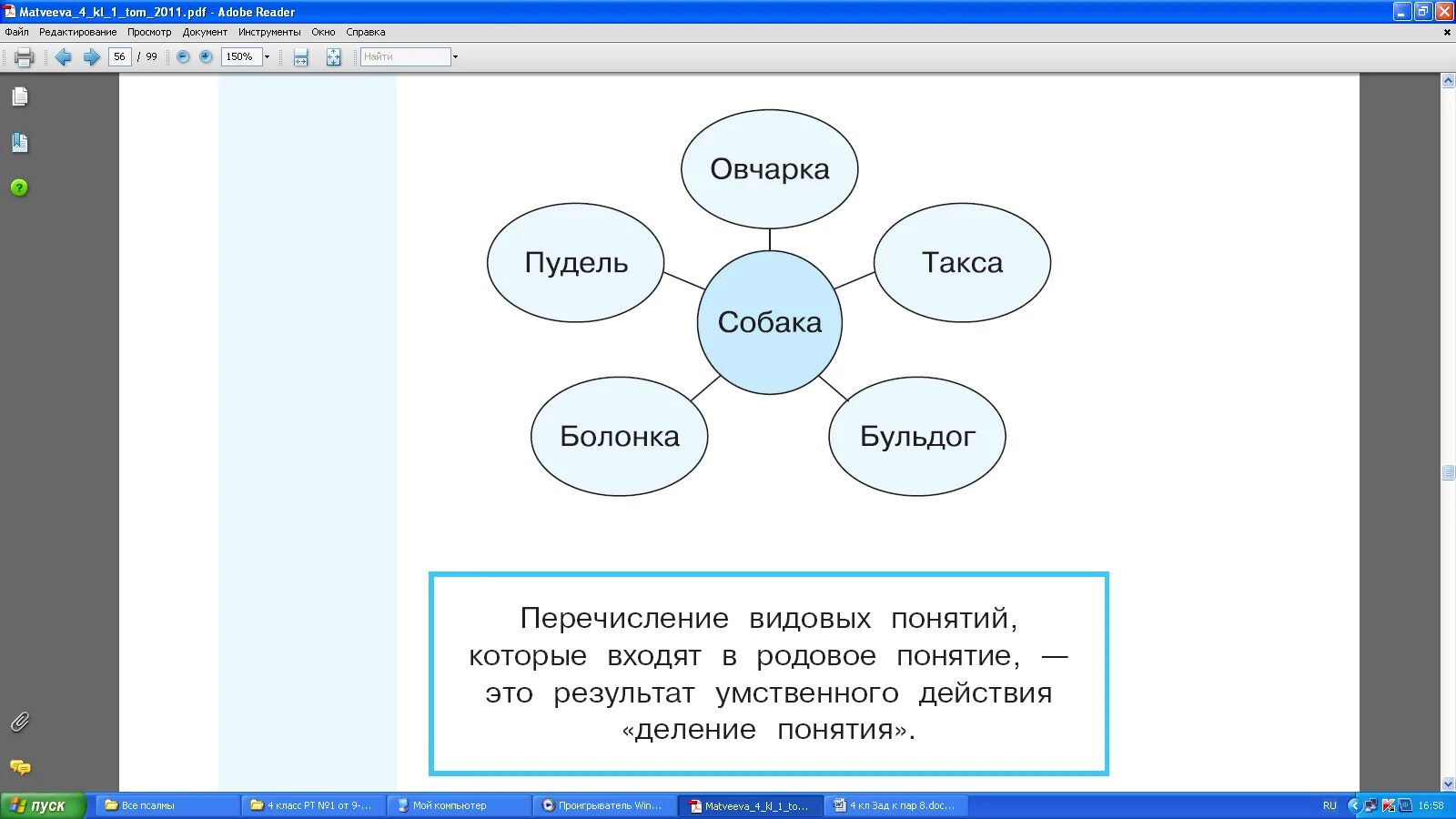
Task: Click the zoom out minus button
Action: (x=183, y=56)
